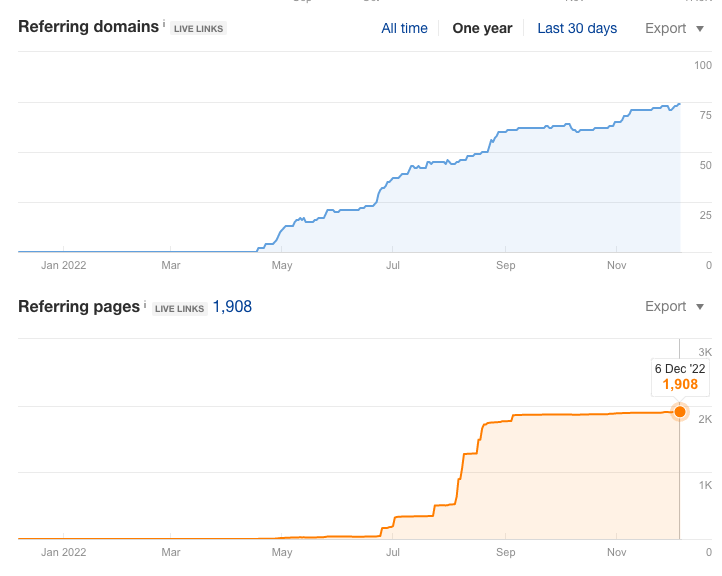The image size is (722, 576).
Task: Click the Referring domains heading
Action: coord(88,27)
